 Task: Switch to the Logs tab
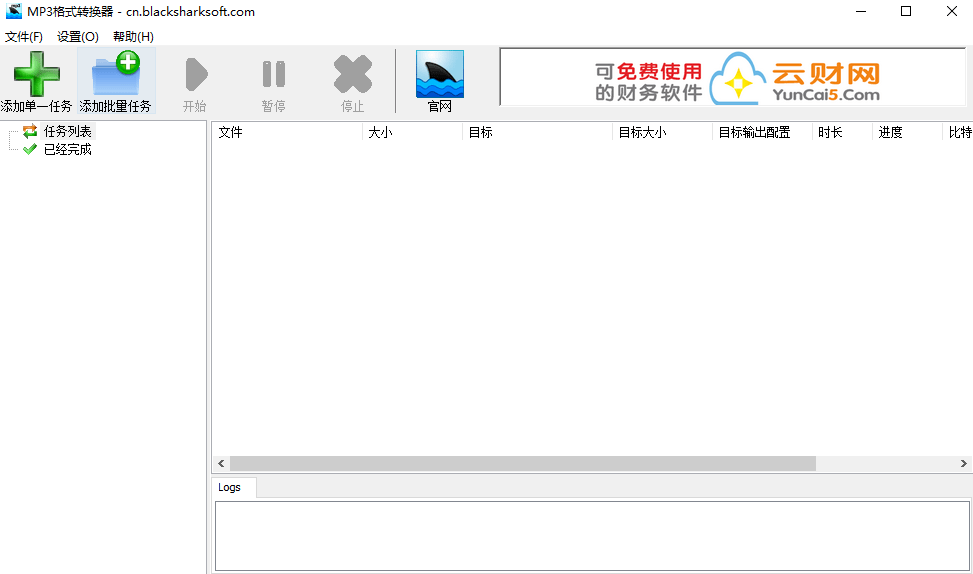230,487
